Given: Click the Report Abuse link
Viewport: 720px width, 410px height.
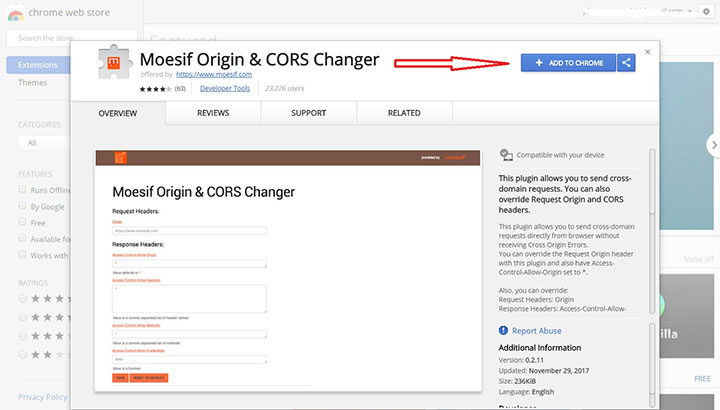Looking at the screenshot, I should tap(537, 331).
